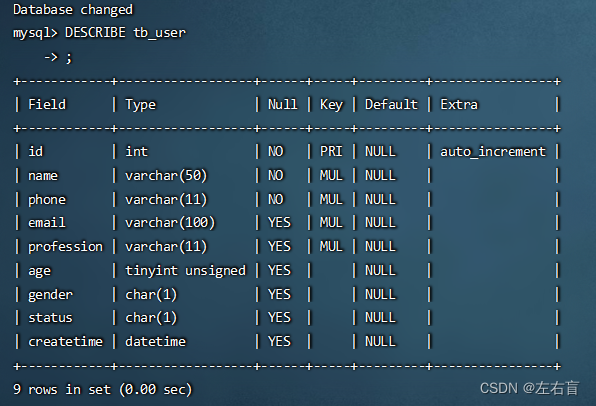The width and height of the screenshot is (596, 406).
Task: Click the 'Type' column header
Action: coord(141,105)
